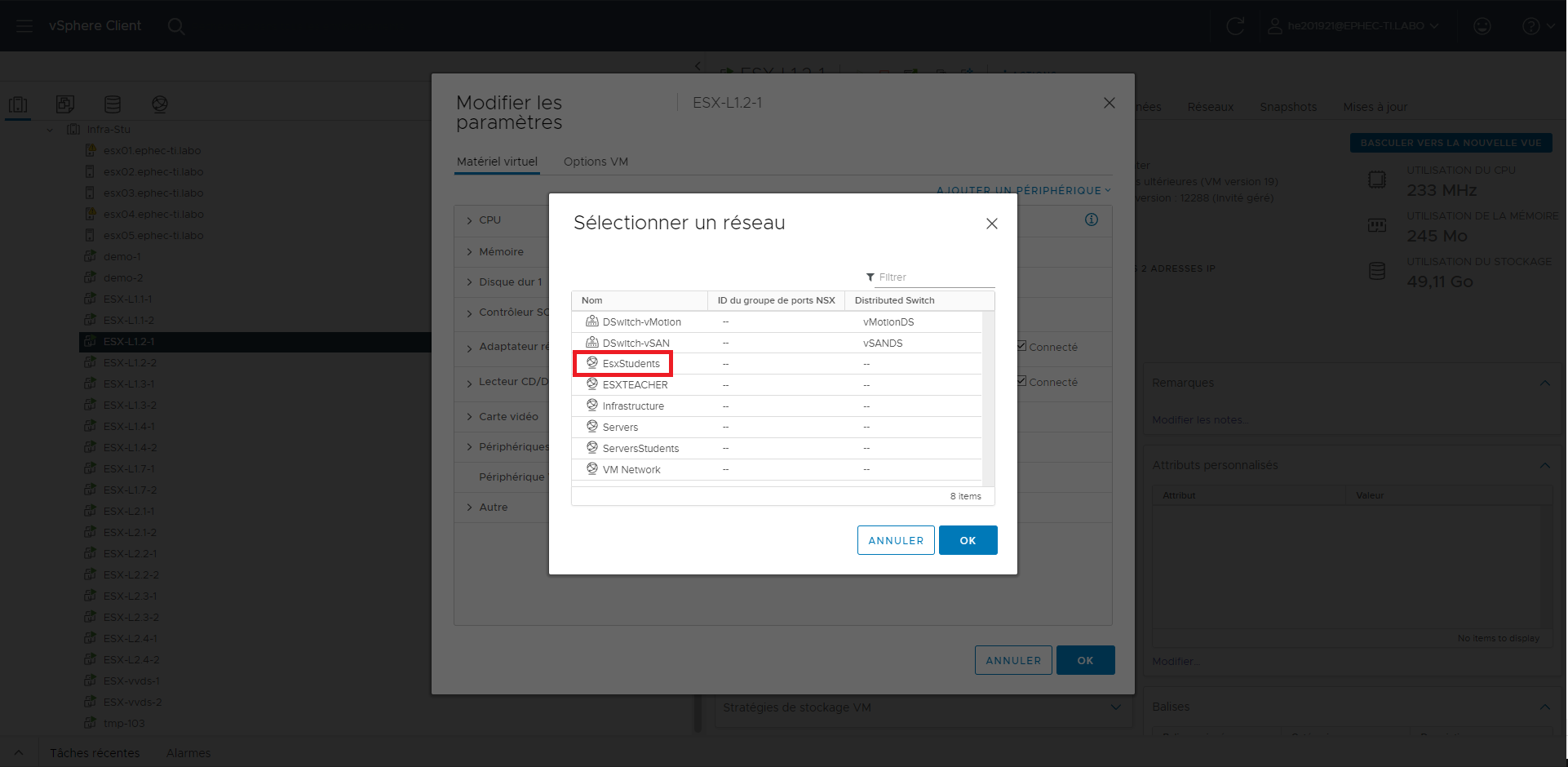
Task: Expand the bottom tasks panel chevron
Action: click(19, 753)
